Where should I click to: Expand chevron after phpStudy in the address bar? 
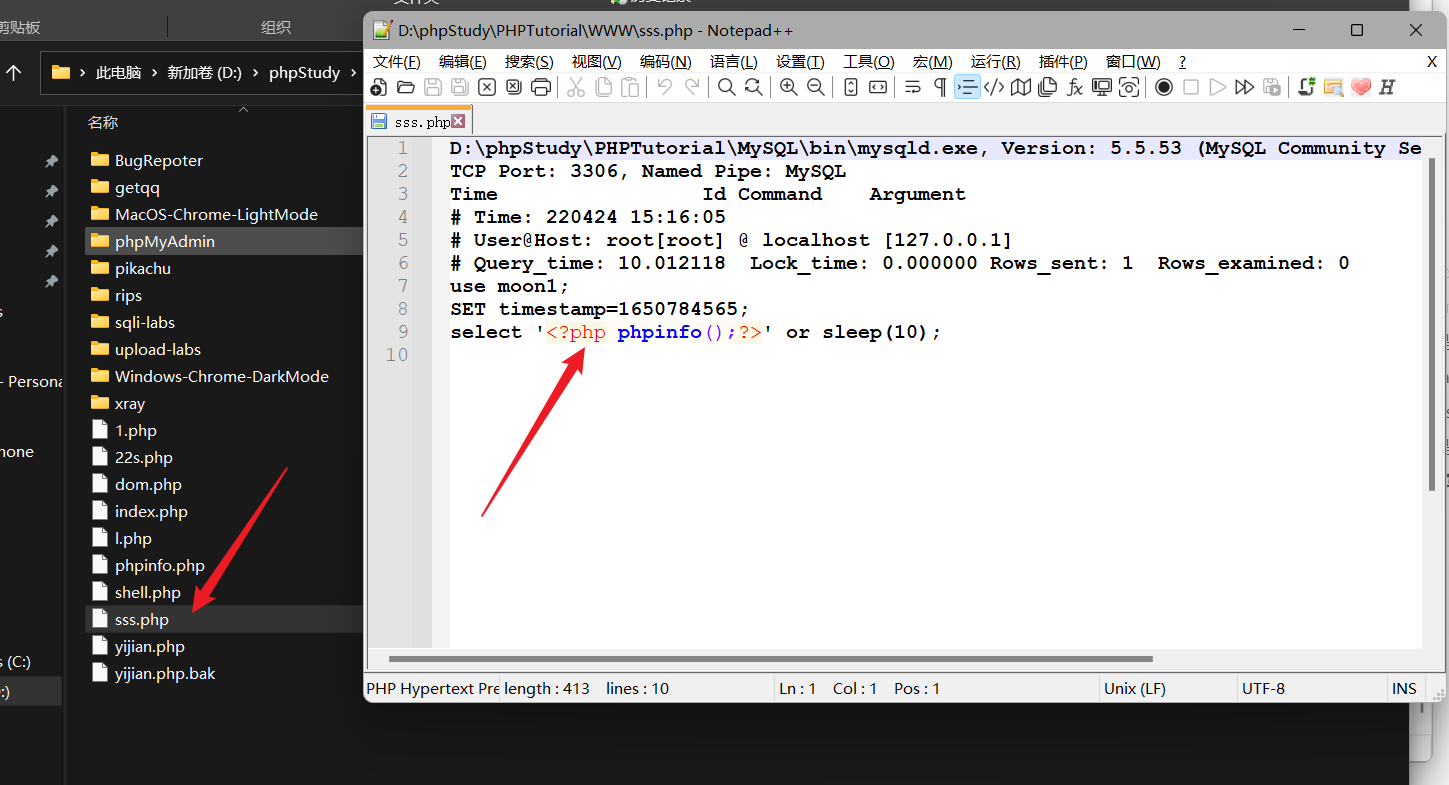pyautogui.click(x=352, y=73)
